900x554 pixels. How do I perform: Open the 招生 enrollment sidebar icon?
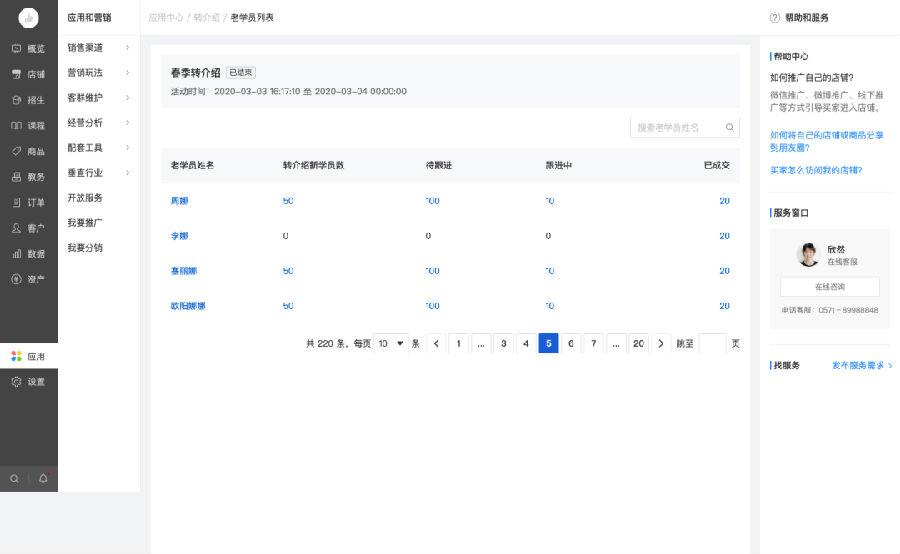17,100
